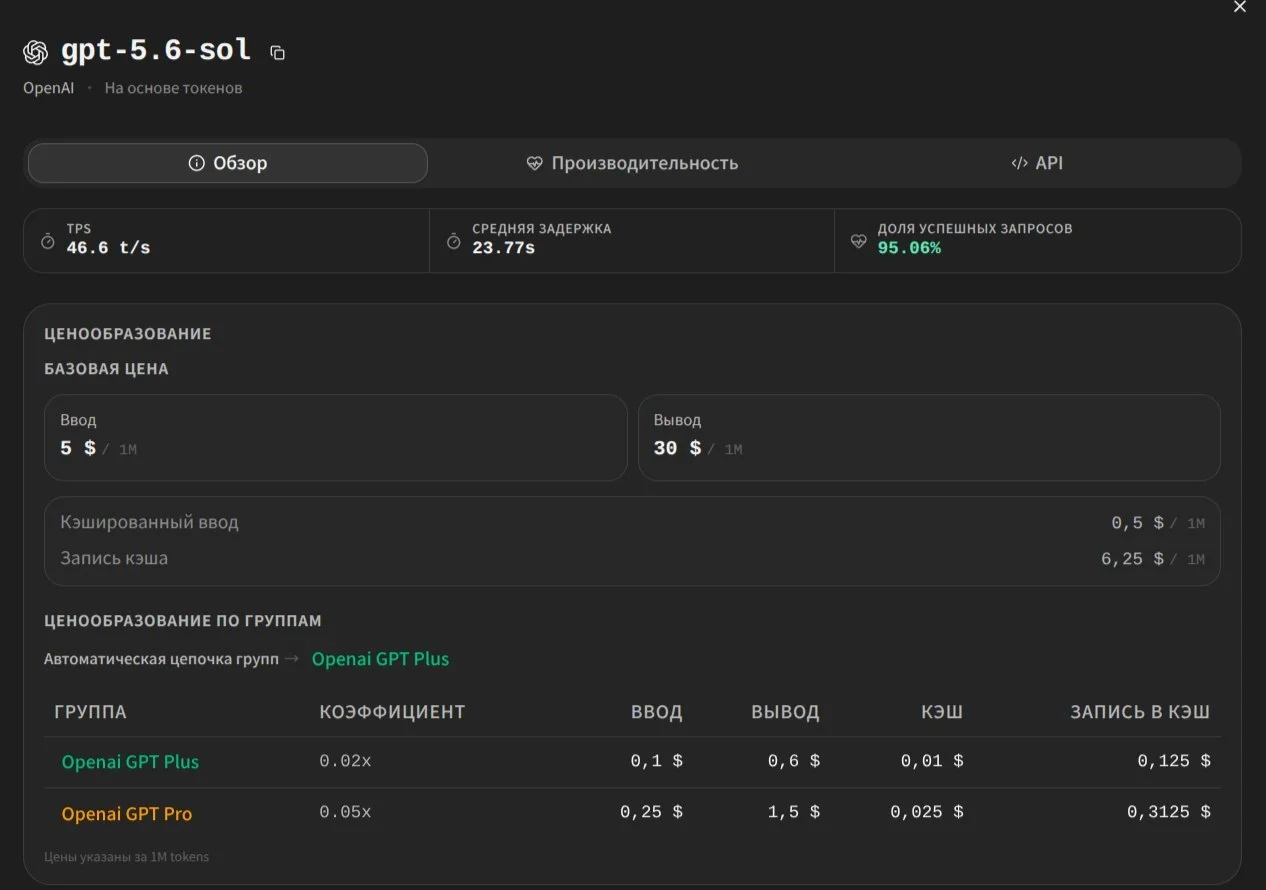
Task: Click the heart pulse icon by Доля успешных запросов
Action: [858, 241]
